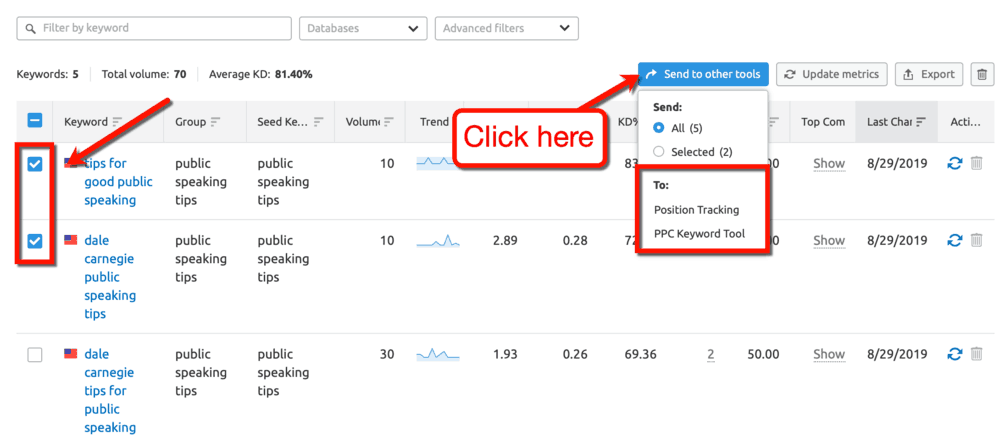Uncheck the 'dale carnegie public speaking tips' checkbox
The image size is (1000, 442).
(34, 241)
